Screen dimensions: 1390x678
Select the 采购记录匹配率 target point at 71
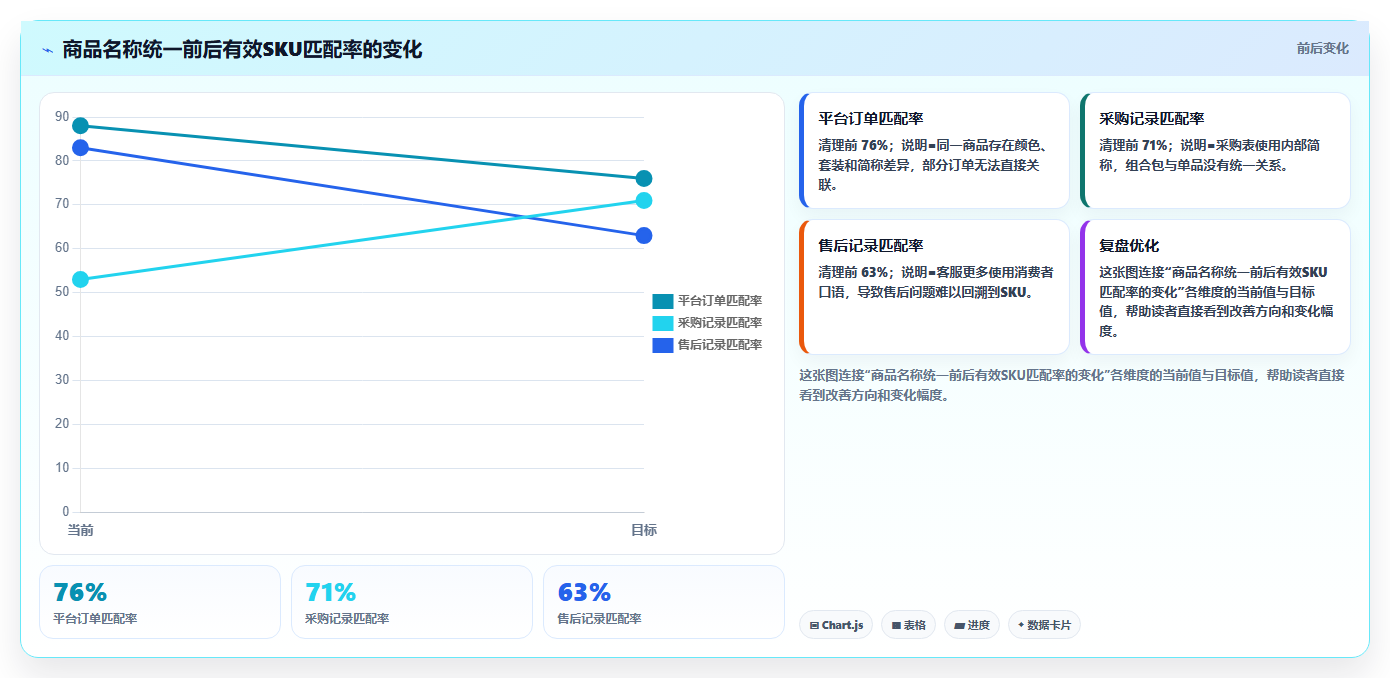point(644,201)
